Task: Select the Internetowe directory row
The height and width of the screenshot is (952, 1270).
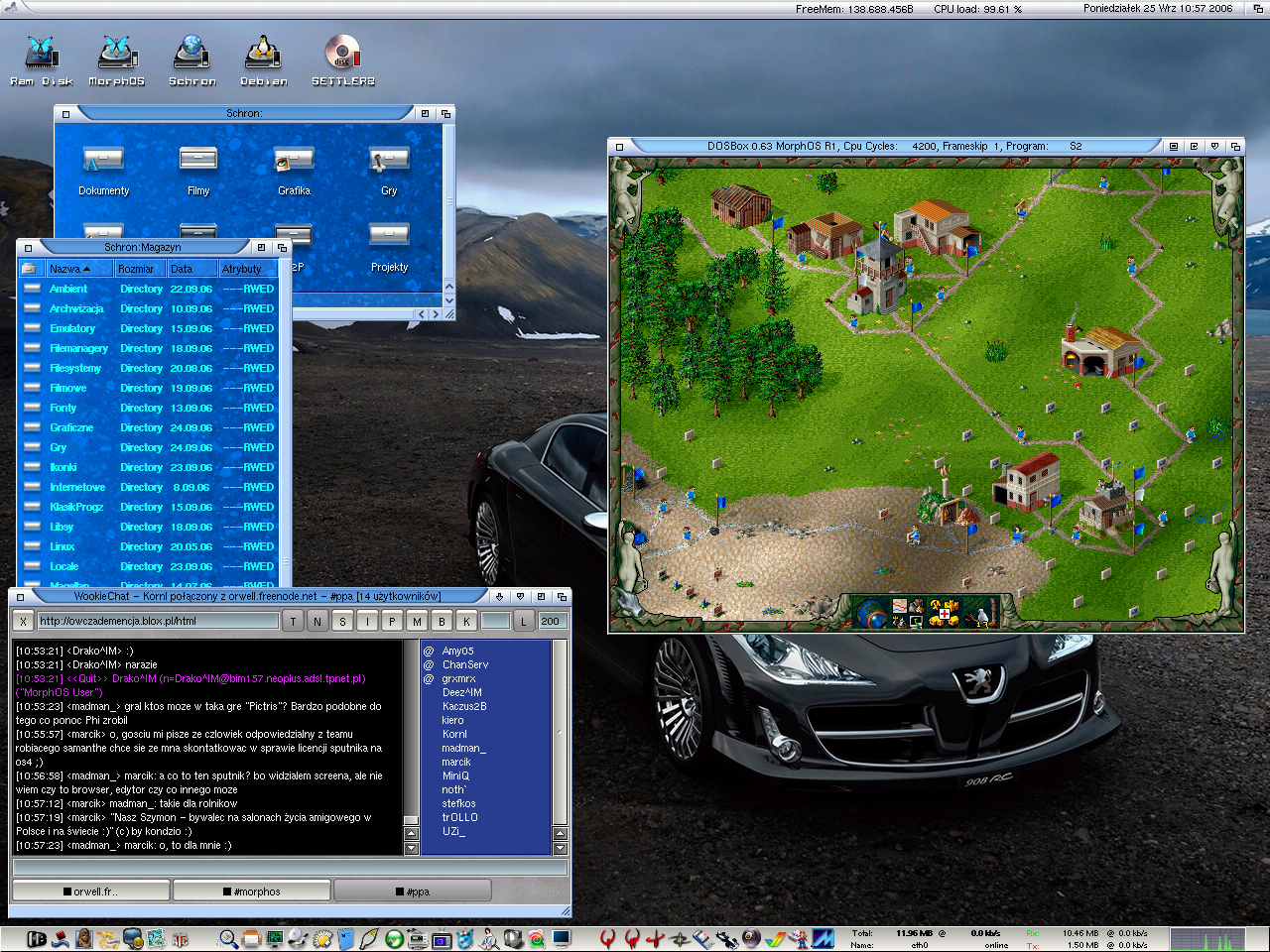Action: 149,487
